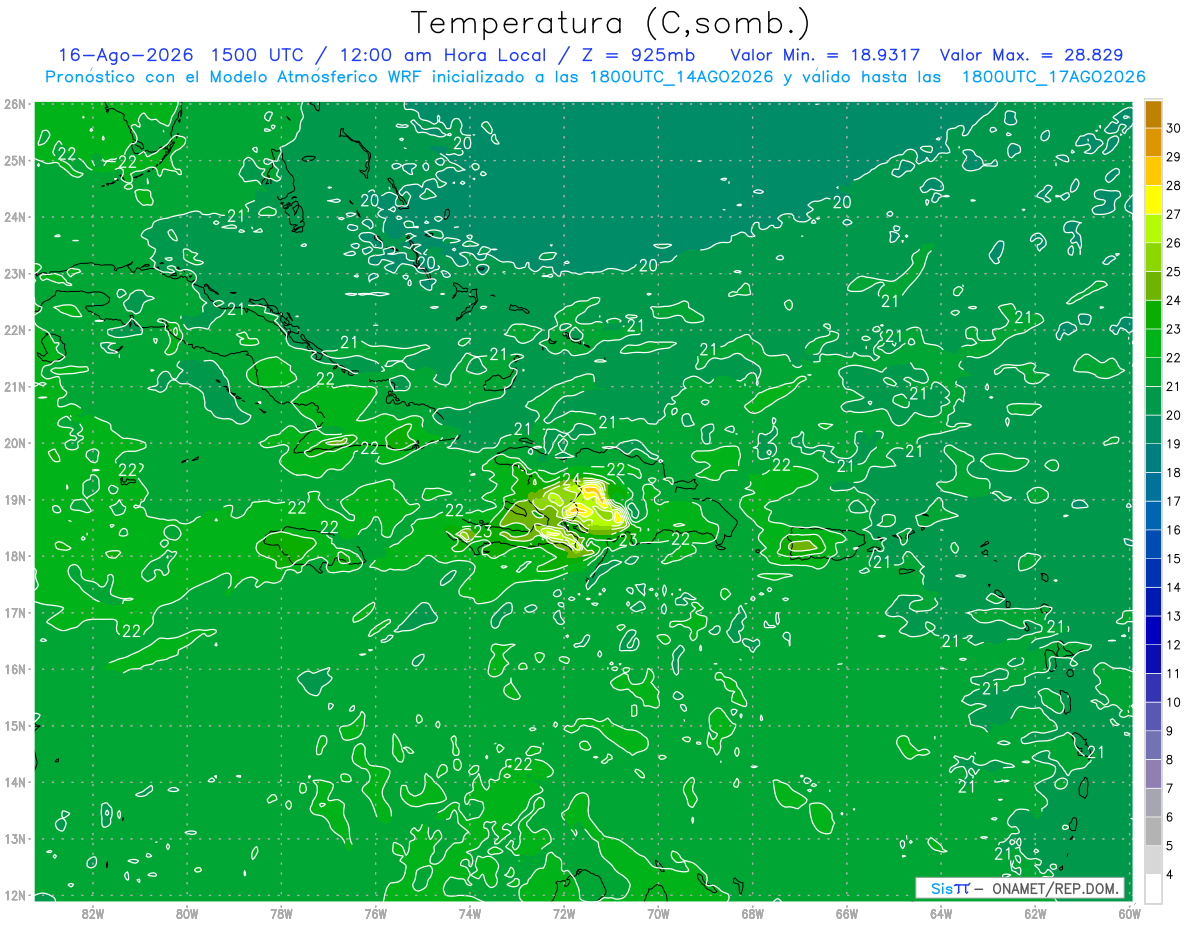Click the "Valor Max. = 28.829" text
Screen dimensions: 1200x927
[x=1031, y=55]
